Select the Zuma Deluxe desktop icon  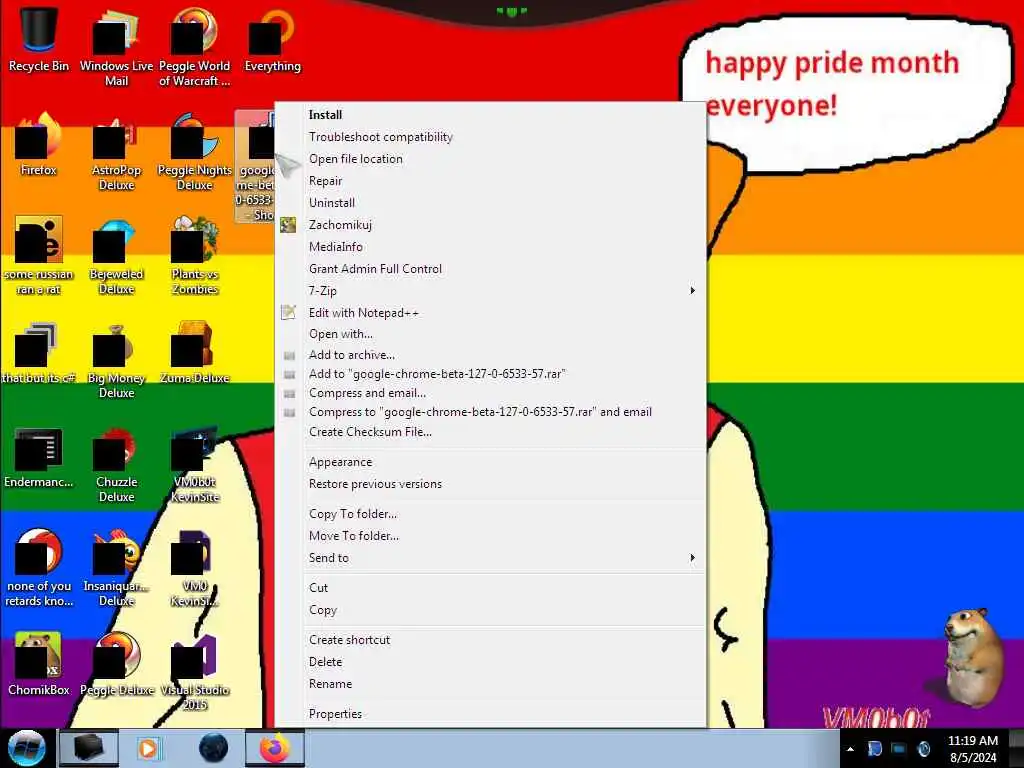195,353
